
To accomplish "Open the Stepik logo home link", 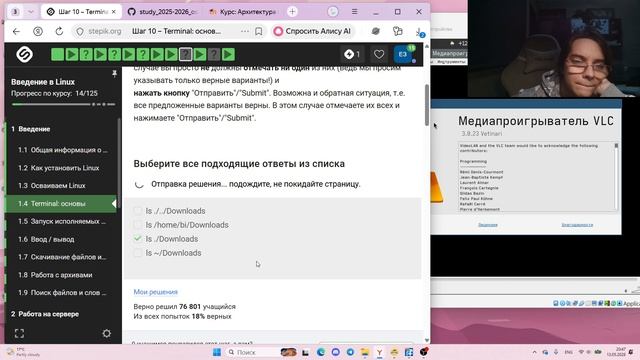I will pos(24,54).
